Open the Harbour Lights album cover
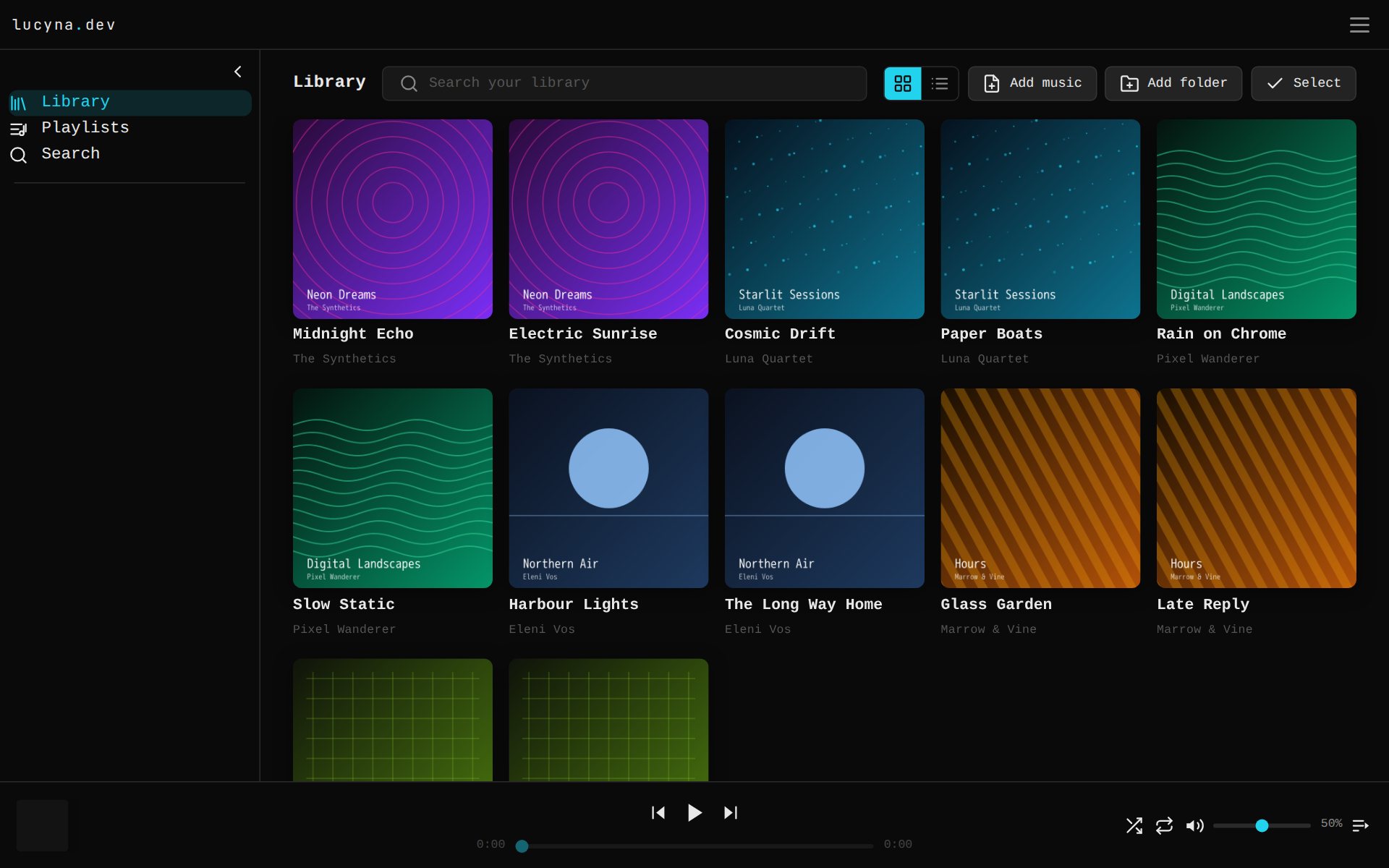 (x=608, y=488)
